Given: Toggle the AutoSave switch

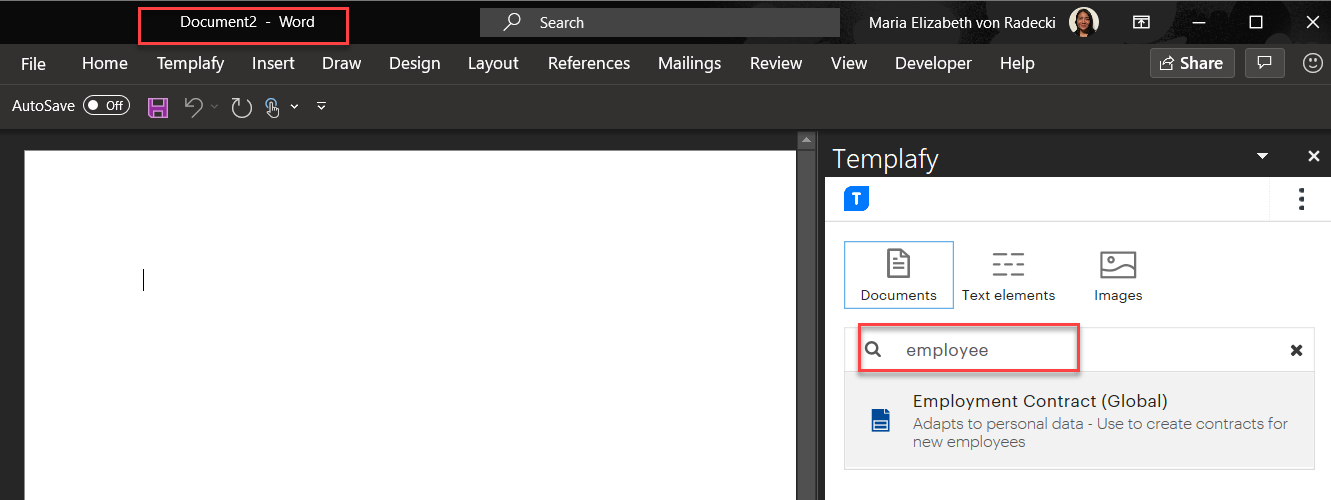Looking at the screenshot, I should (x=106, y=105).
